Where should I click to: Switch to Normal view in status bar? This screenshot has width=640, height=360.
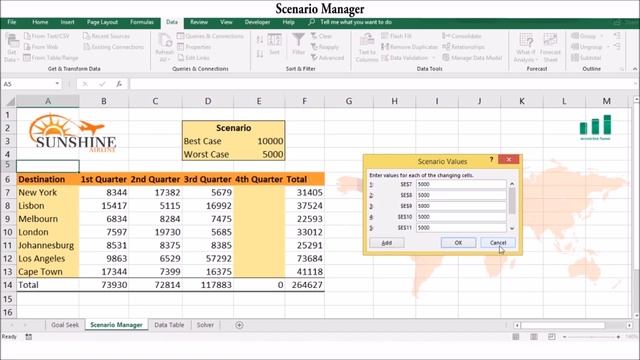coord(516,337)
